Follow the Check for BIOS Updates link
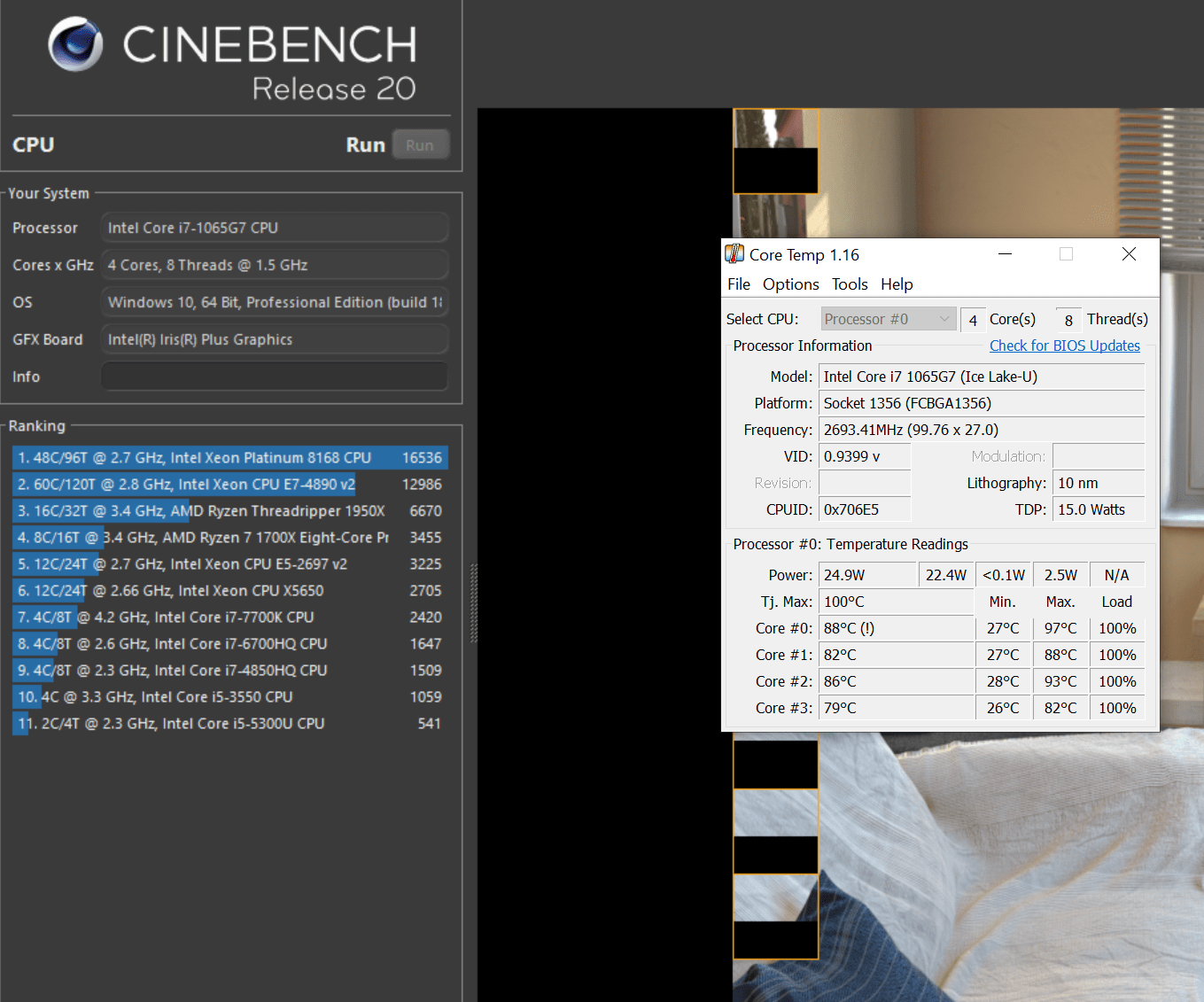The image size is (1204, 1002). point(1064,346)
